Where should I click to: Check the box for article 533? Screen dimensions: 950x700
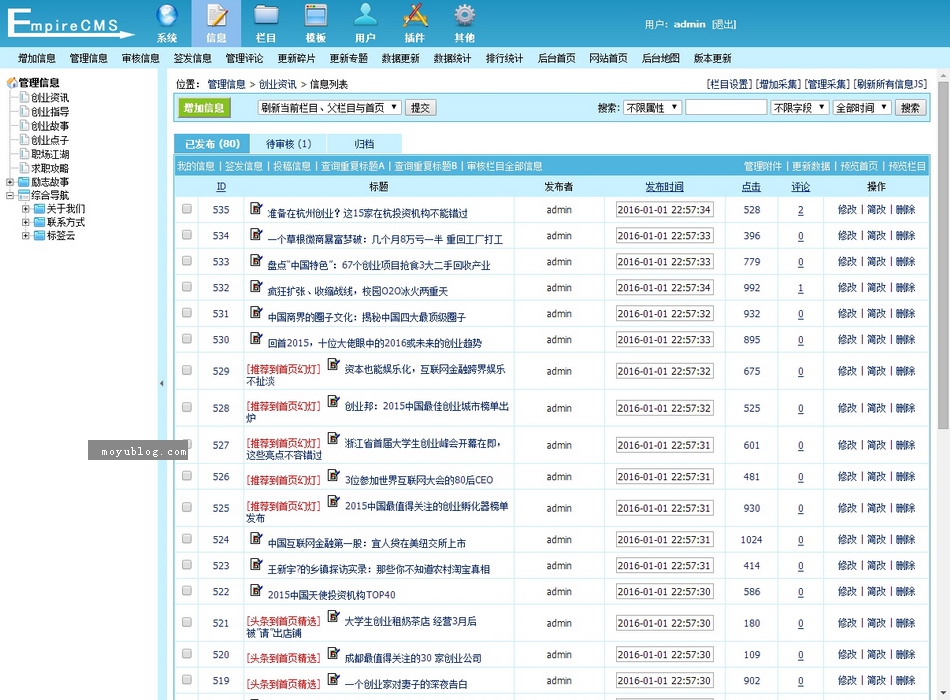click(187, 261)
